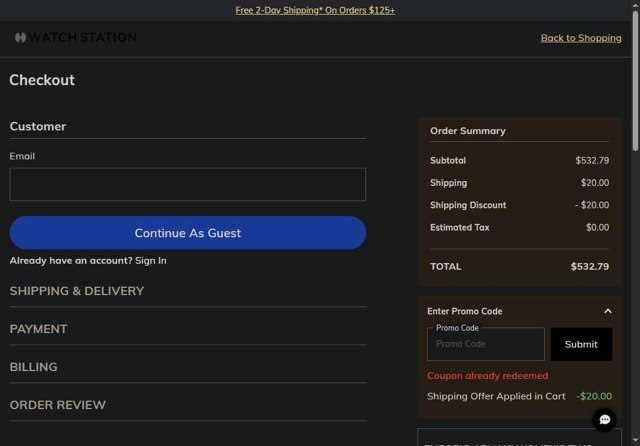640x446 pixels.
Task: Click the Watch Station logo
Action: coord(76,38)
